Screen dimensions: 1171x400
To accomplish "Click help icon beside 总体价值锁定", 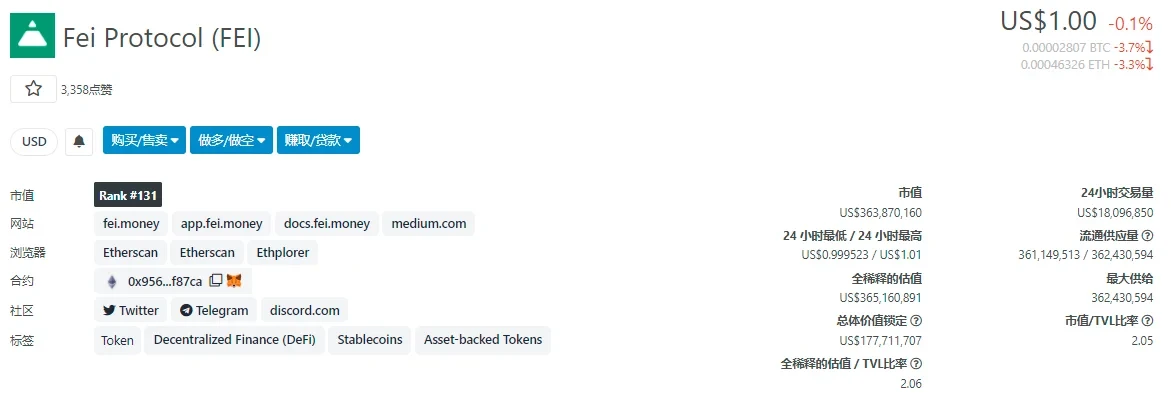I will tap(916, 321).
